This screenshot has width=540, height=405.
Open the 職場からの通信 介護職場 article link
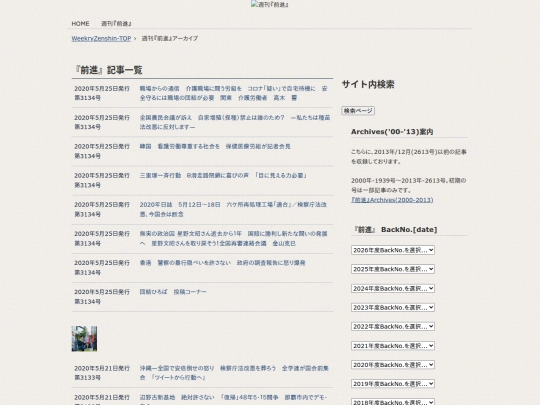(x=233, y=93)
